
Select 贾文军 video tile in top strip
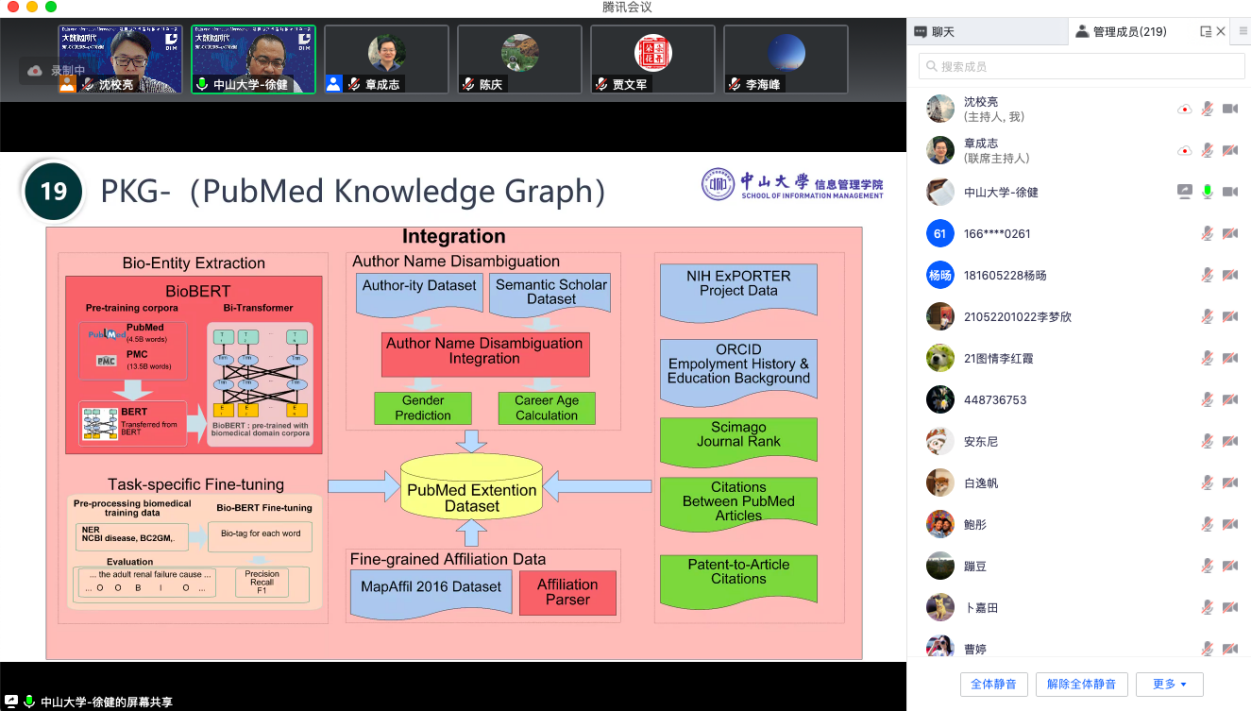[x=653, y=59]
